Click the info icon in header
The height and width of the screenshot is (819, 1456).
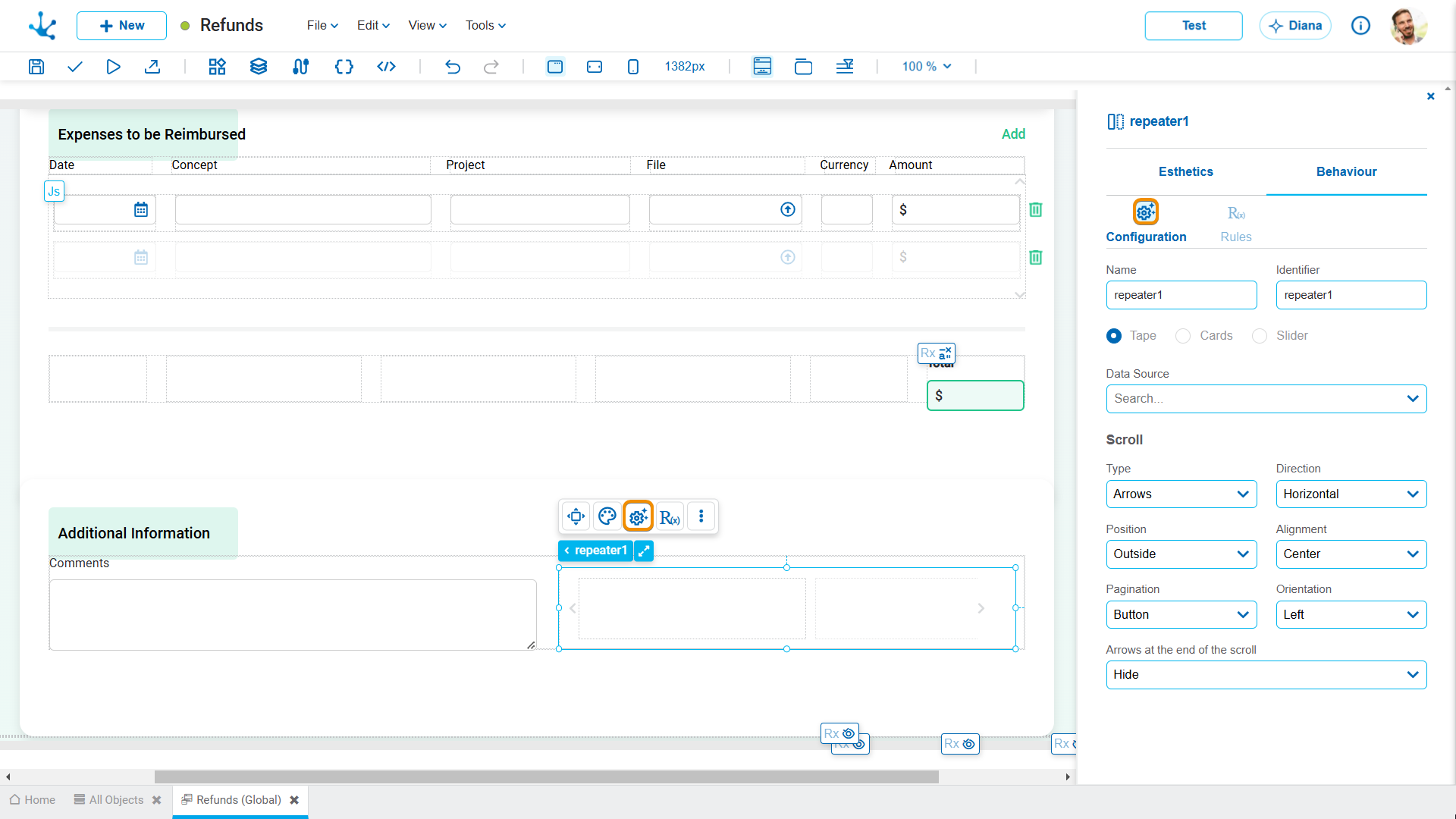(x=1361, y=26)
